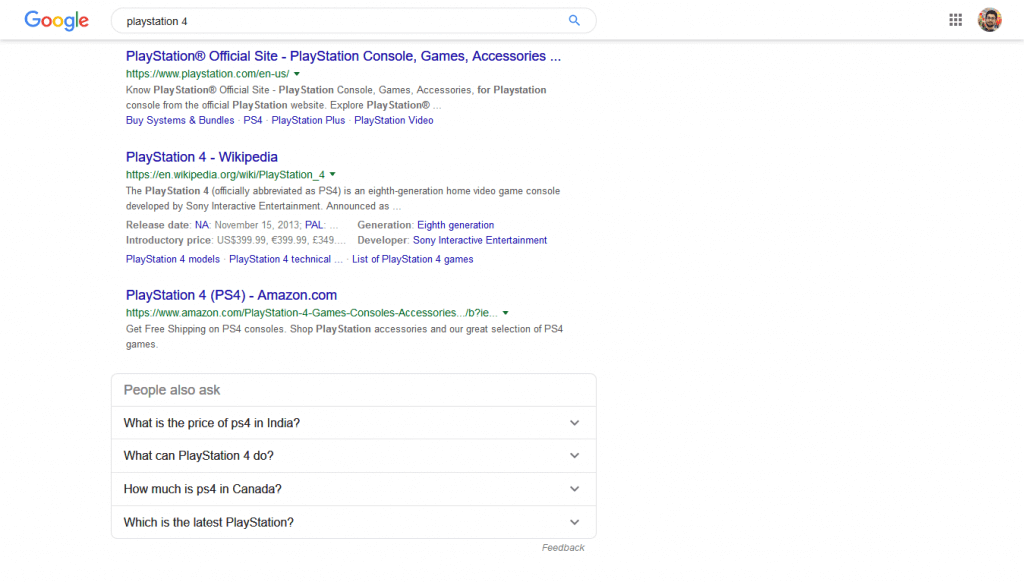The image size is (1024, 582).
Task: Expand 'How much is ps4 in Canada?'
Action: [353, 489]
